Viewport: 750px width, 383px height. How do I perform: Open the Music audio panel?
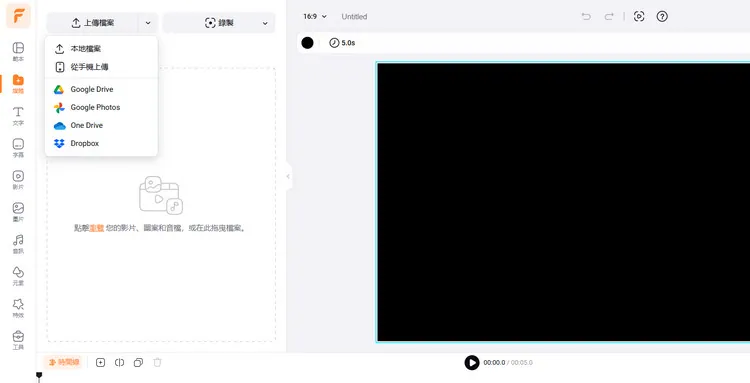(18, 244)
